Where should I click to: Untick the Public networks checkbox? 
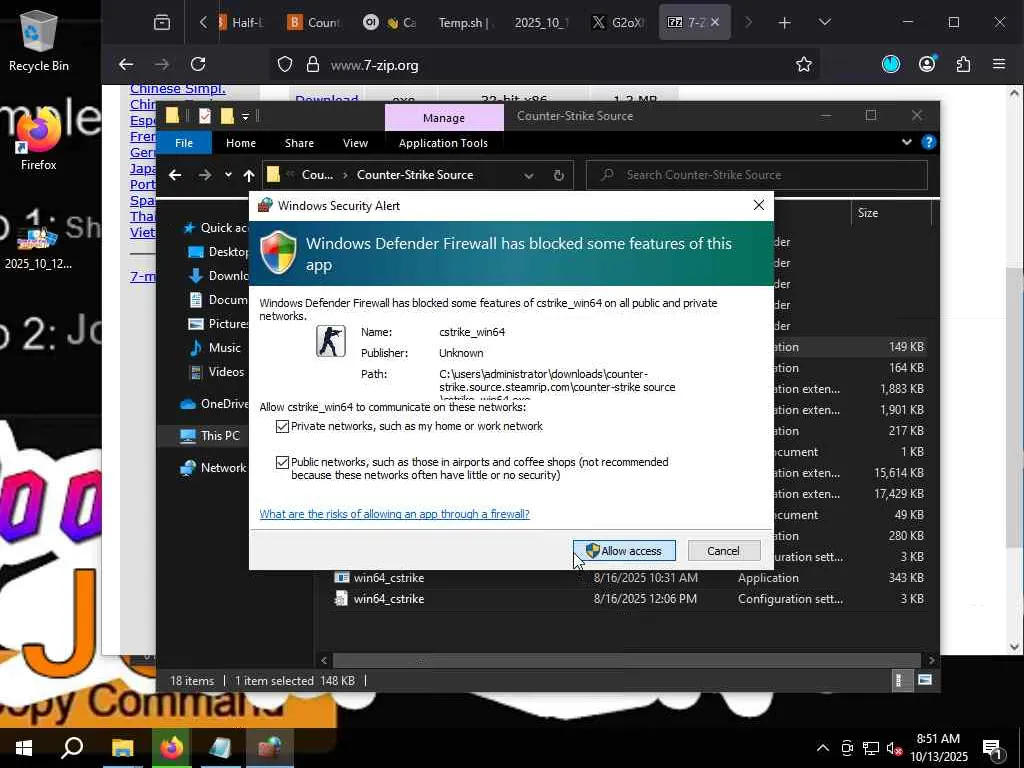[x=282, y=462]
